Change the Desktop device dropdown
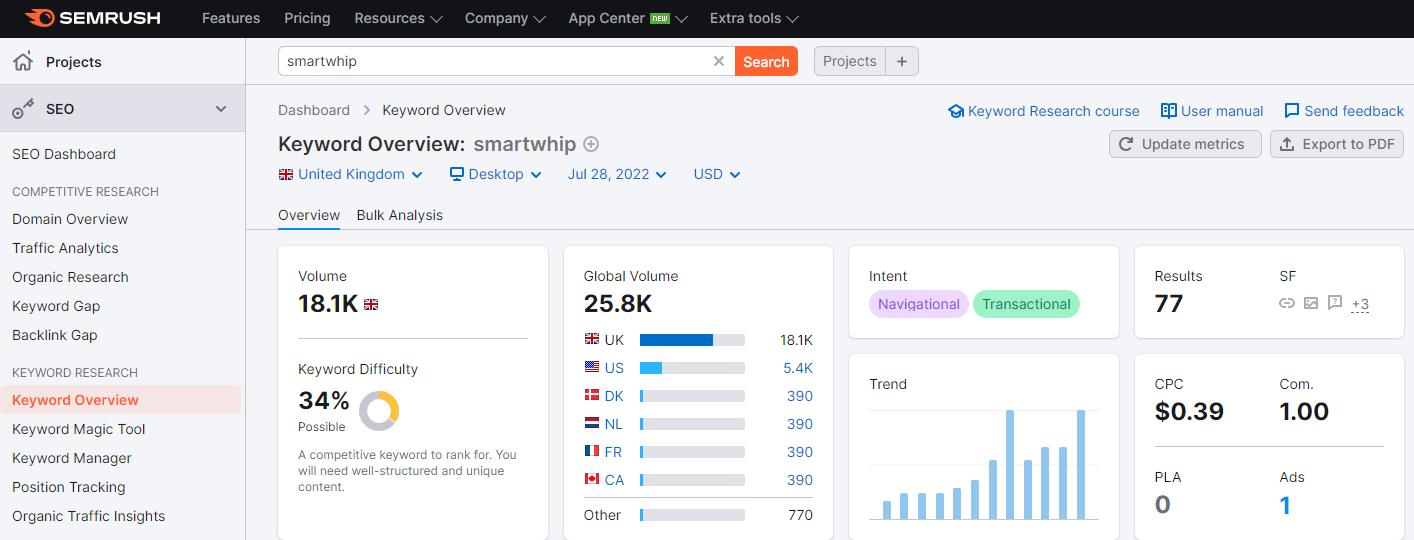Screen dimensions: 1414x540 click(496, 174)
